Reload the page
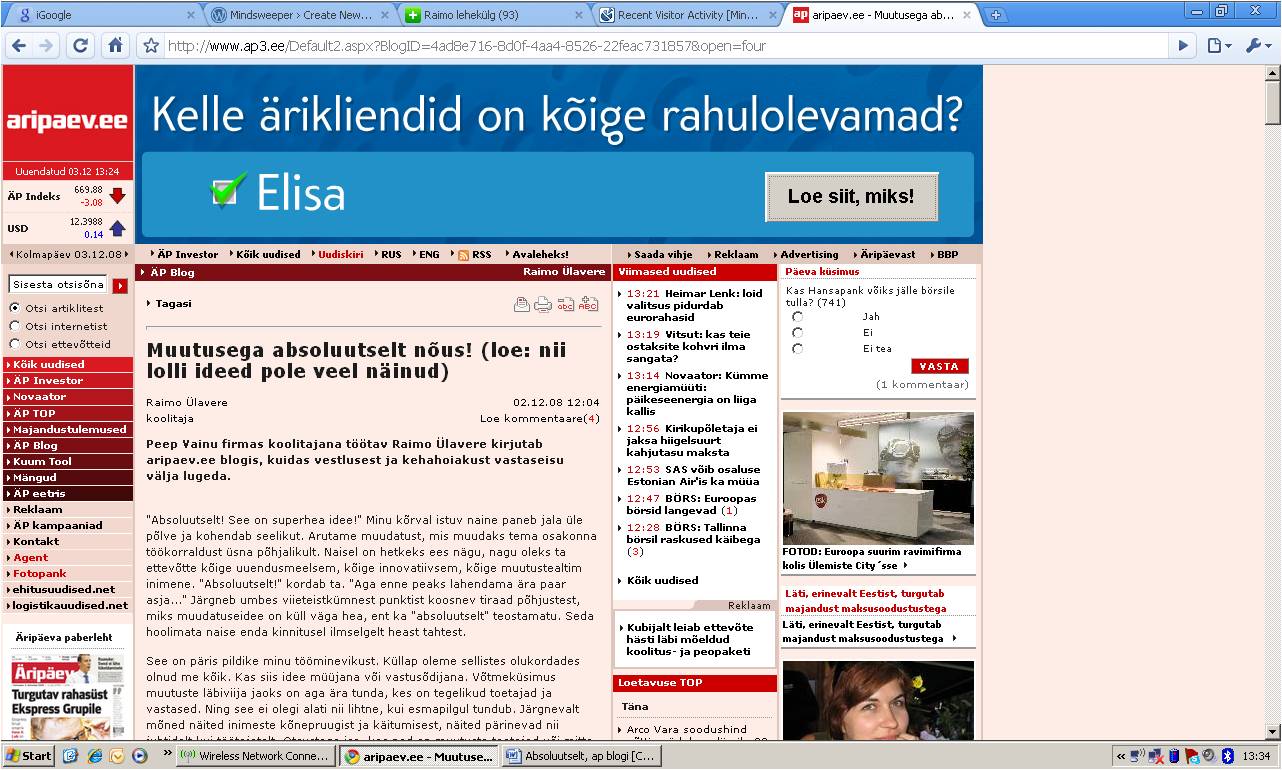Image resolution: width=1282 pixels, height=770 pixels. 81,45
